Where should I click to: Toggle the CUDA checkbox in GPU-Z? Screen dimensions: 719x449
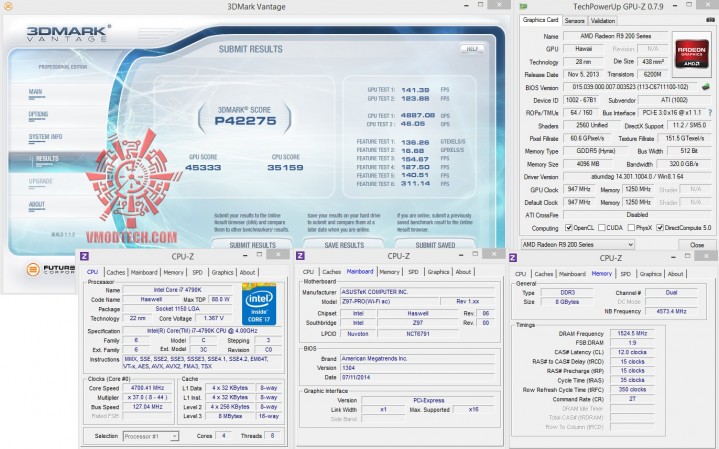click(x=602, y=227)
